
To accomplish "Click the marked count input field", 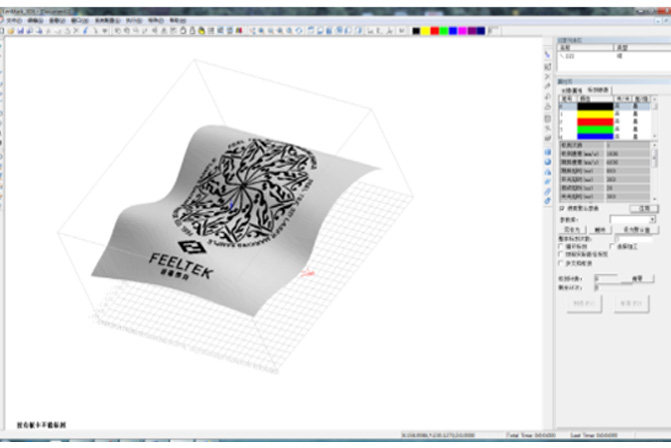I will point(606,279).
